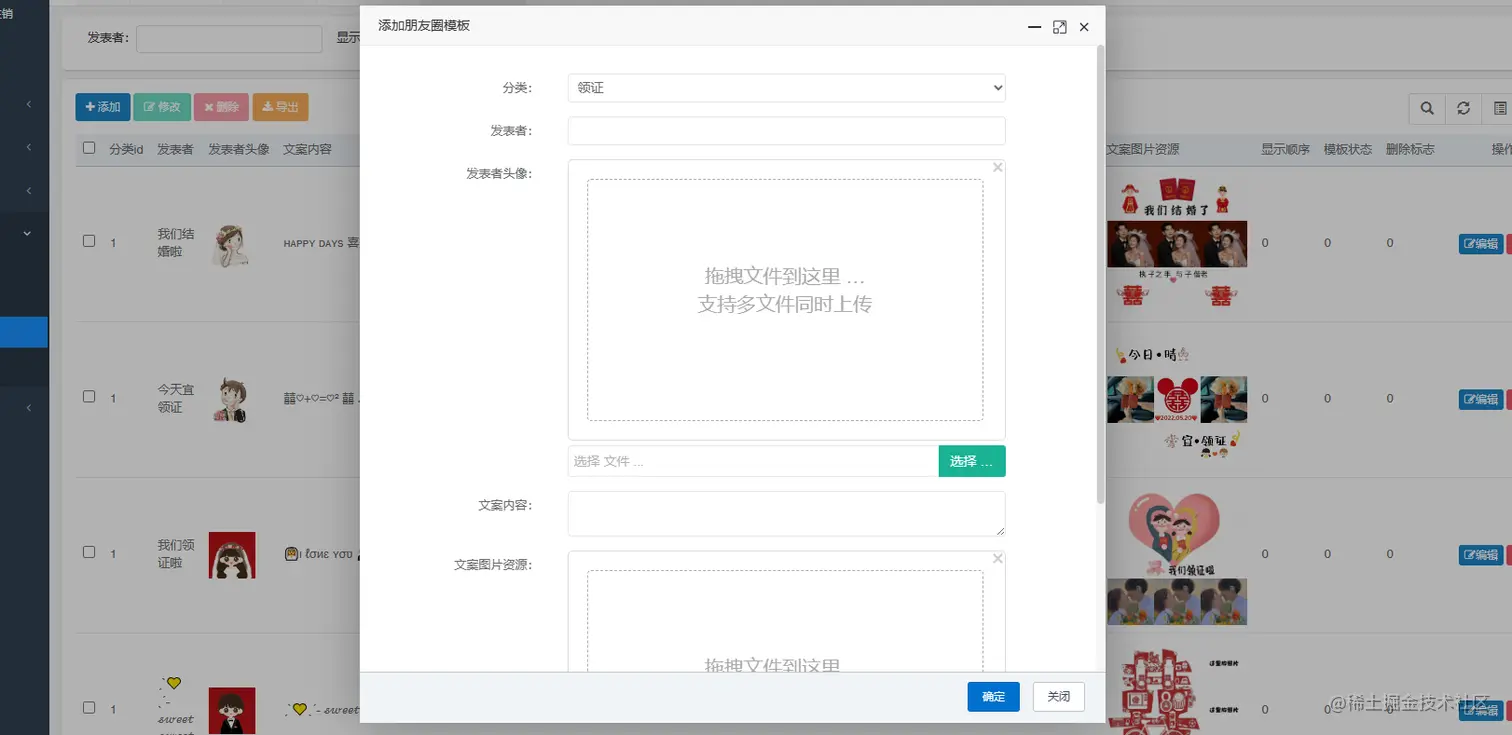Click the 显示顺序 column header
The width and height of the screenshot is (1512, 735).
pyautogui.click(x=1285, y=149)
